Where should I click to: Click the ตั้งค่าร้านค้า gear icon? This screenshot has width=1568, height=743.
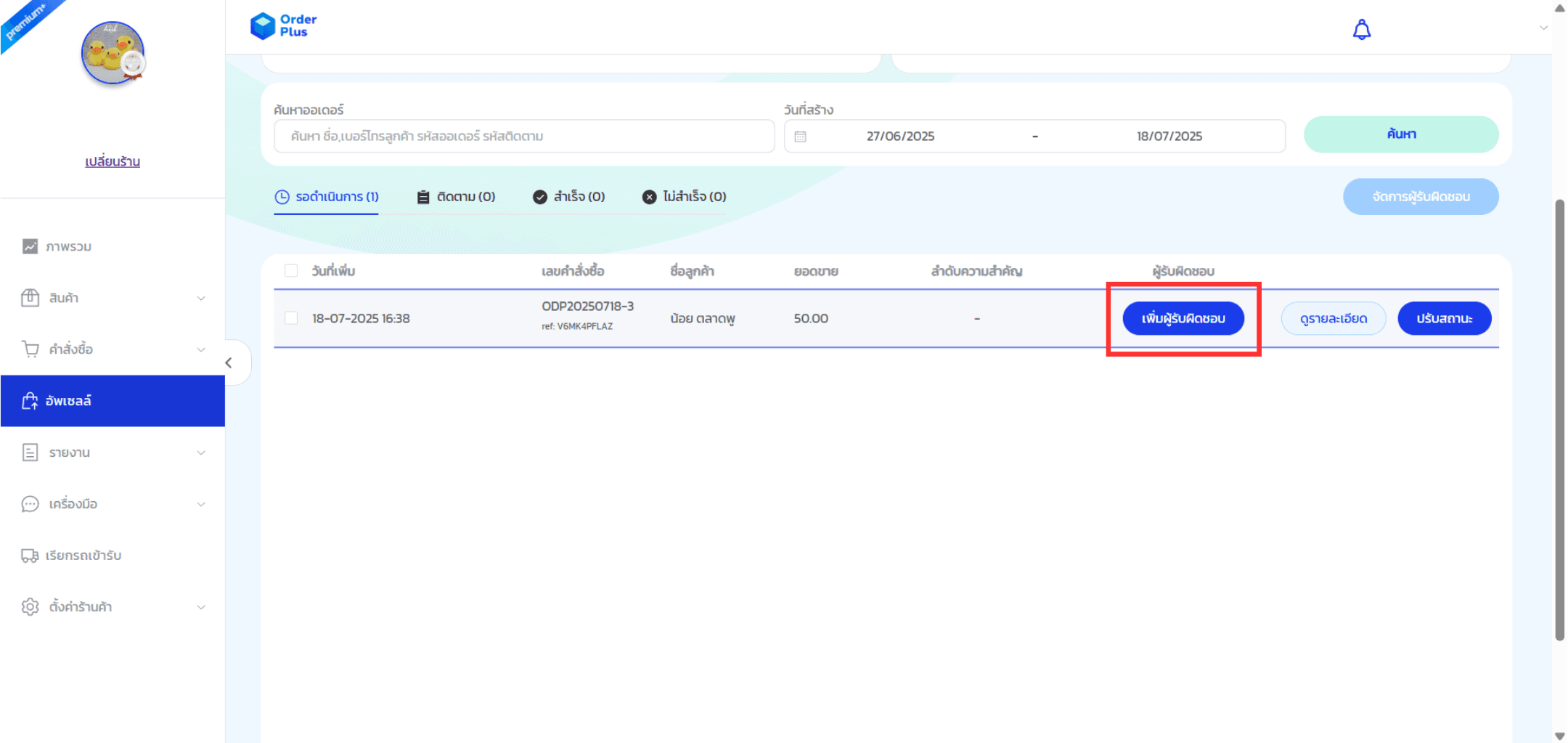pos(30,606)
